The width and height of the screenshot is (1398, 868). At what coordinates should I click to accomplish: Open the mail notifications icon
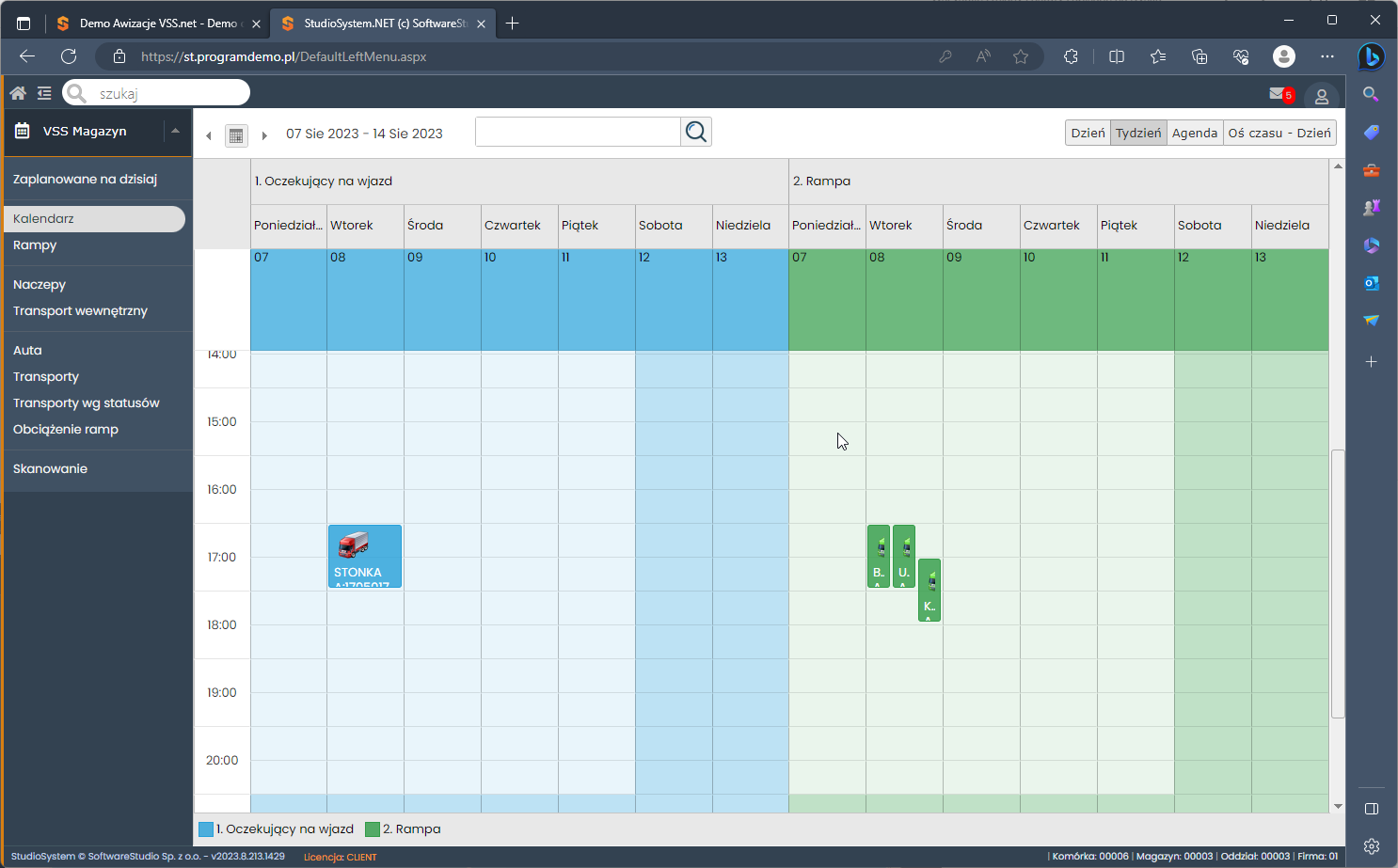point(1279,94)
